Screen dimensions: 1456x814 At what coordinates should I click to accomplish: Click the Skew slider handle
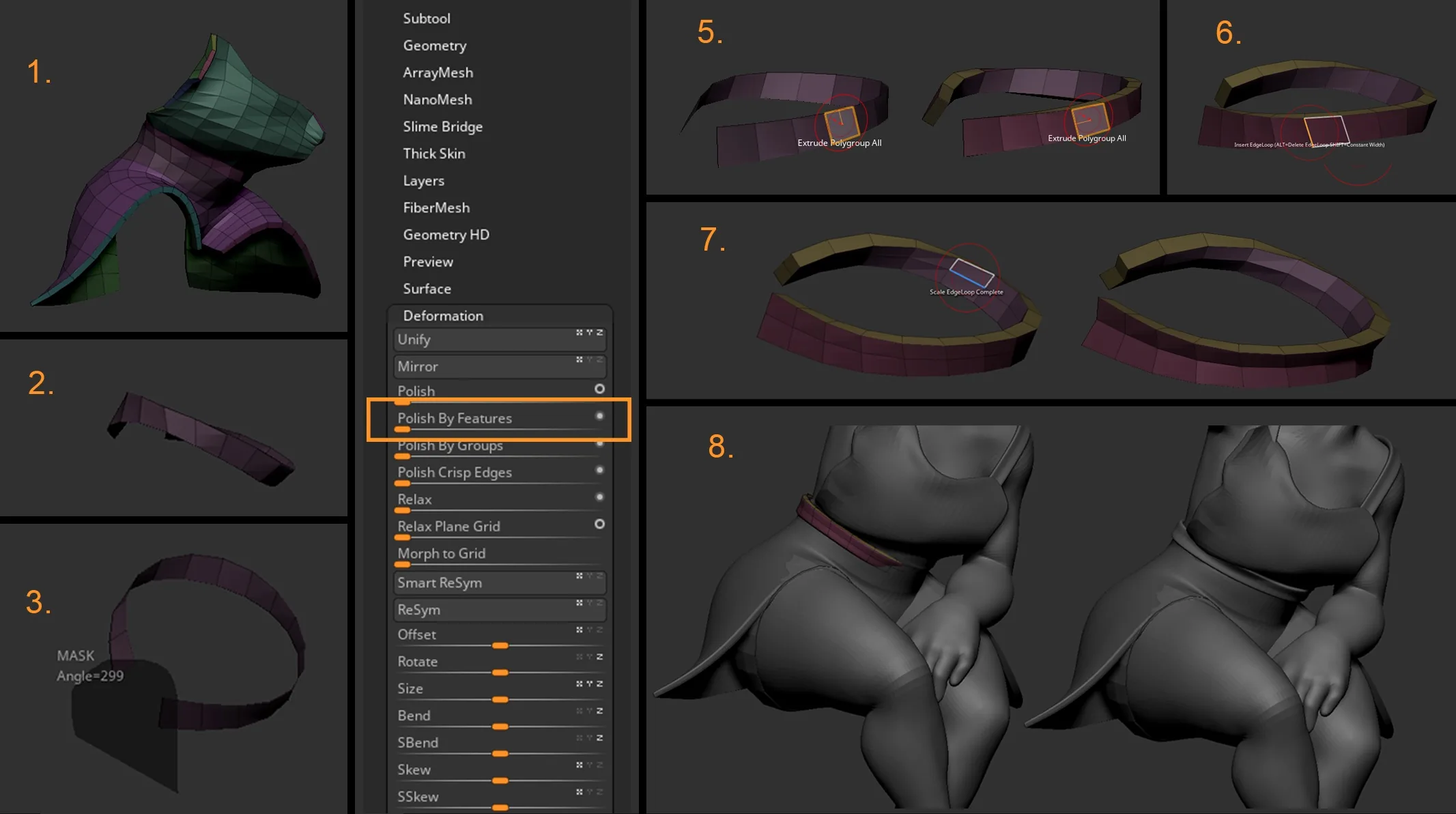coord(500,781)
